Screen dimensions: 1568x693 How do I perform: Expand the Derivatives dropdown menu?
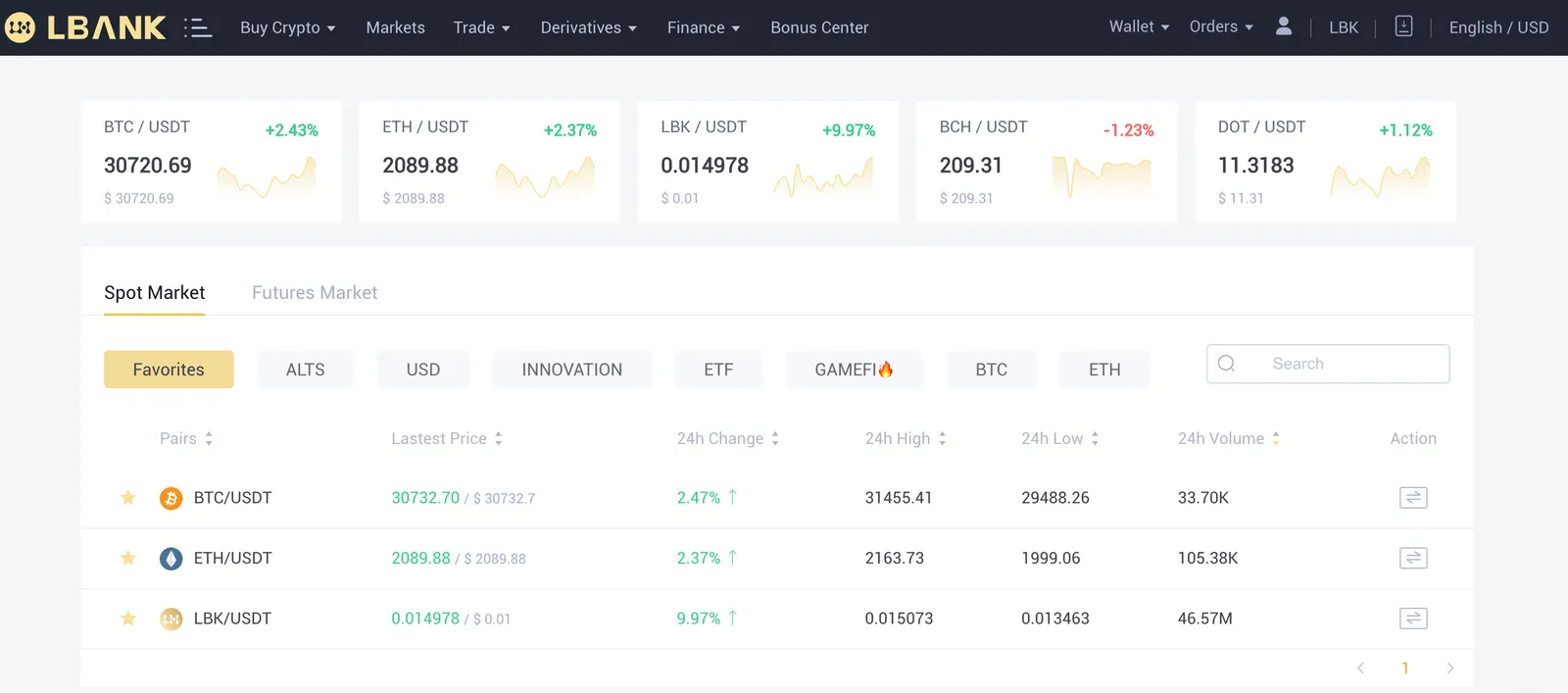tap(589, 27)
